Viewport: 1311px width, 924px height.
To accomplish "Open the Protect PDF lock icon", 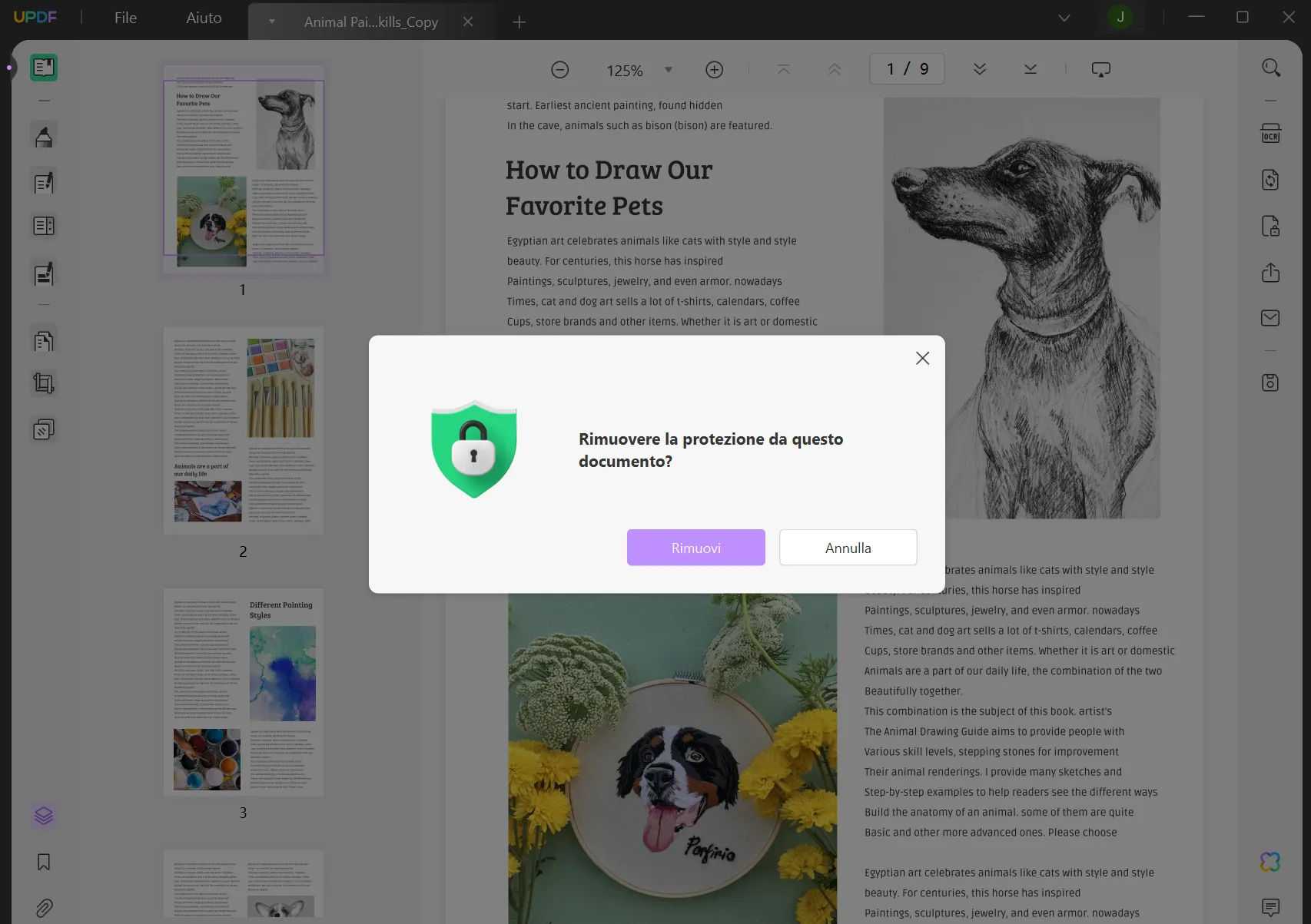I will 1271,226.
